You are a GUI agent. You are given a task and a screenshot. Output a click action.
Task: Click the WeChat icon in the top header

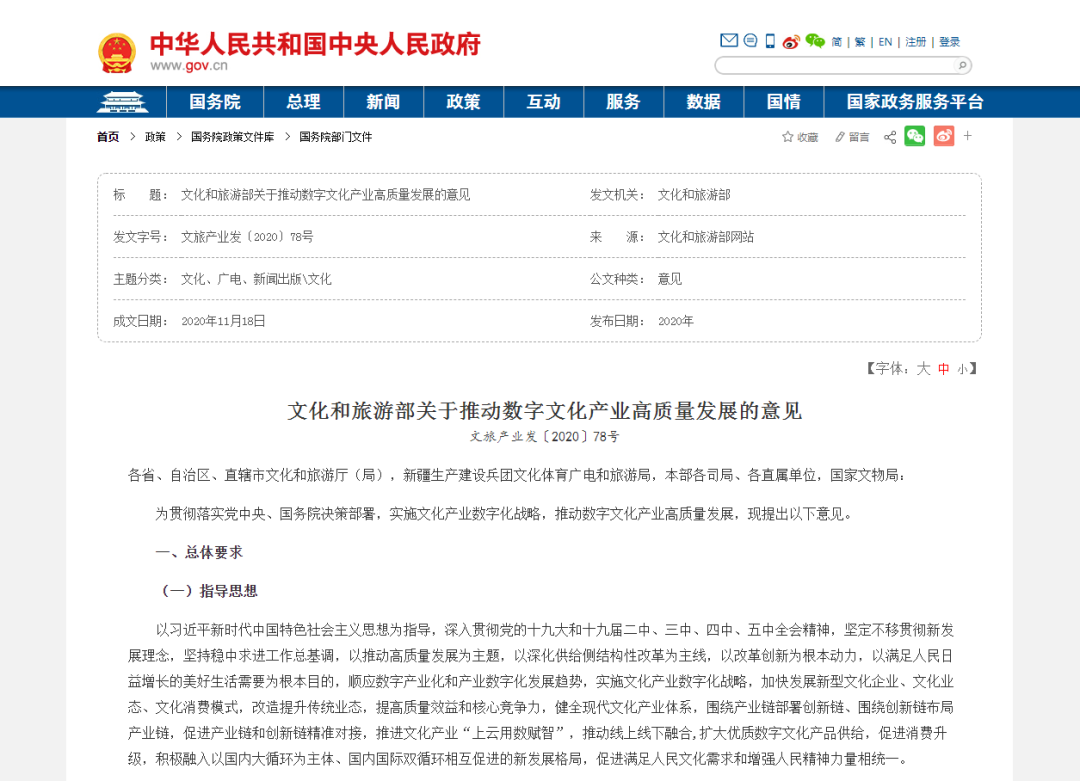pos(815,41)
